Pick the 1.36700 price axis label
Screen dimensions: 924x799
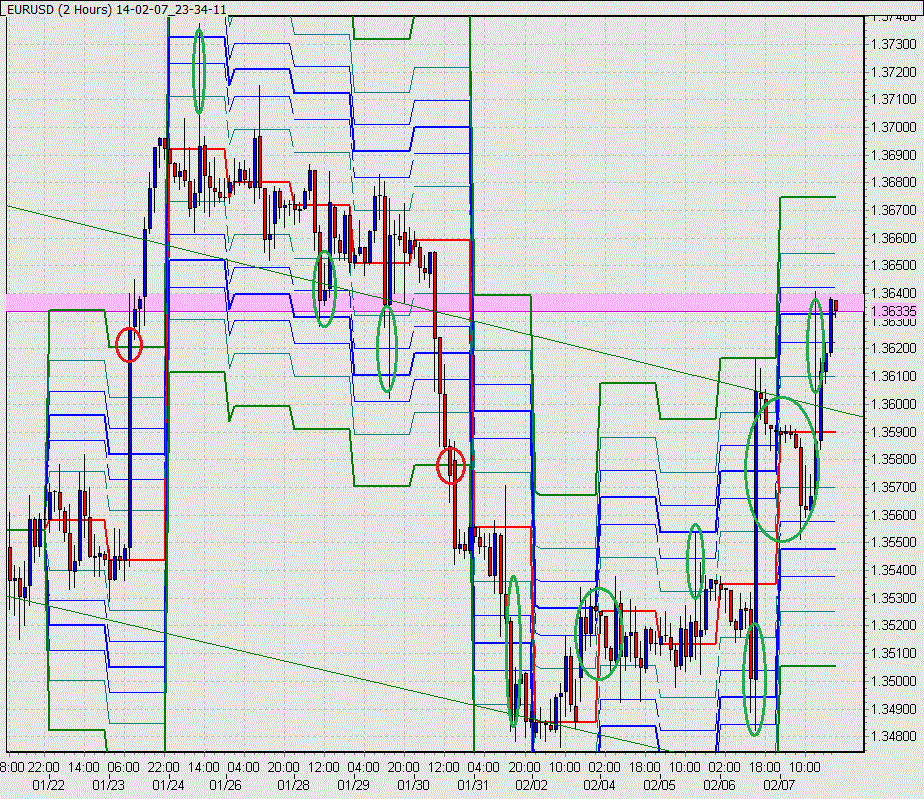coord(893,210)
